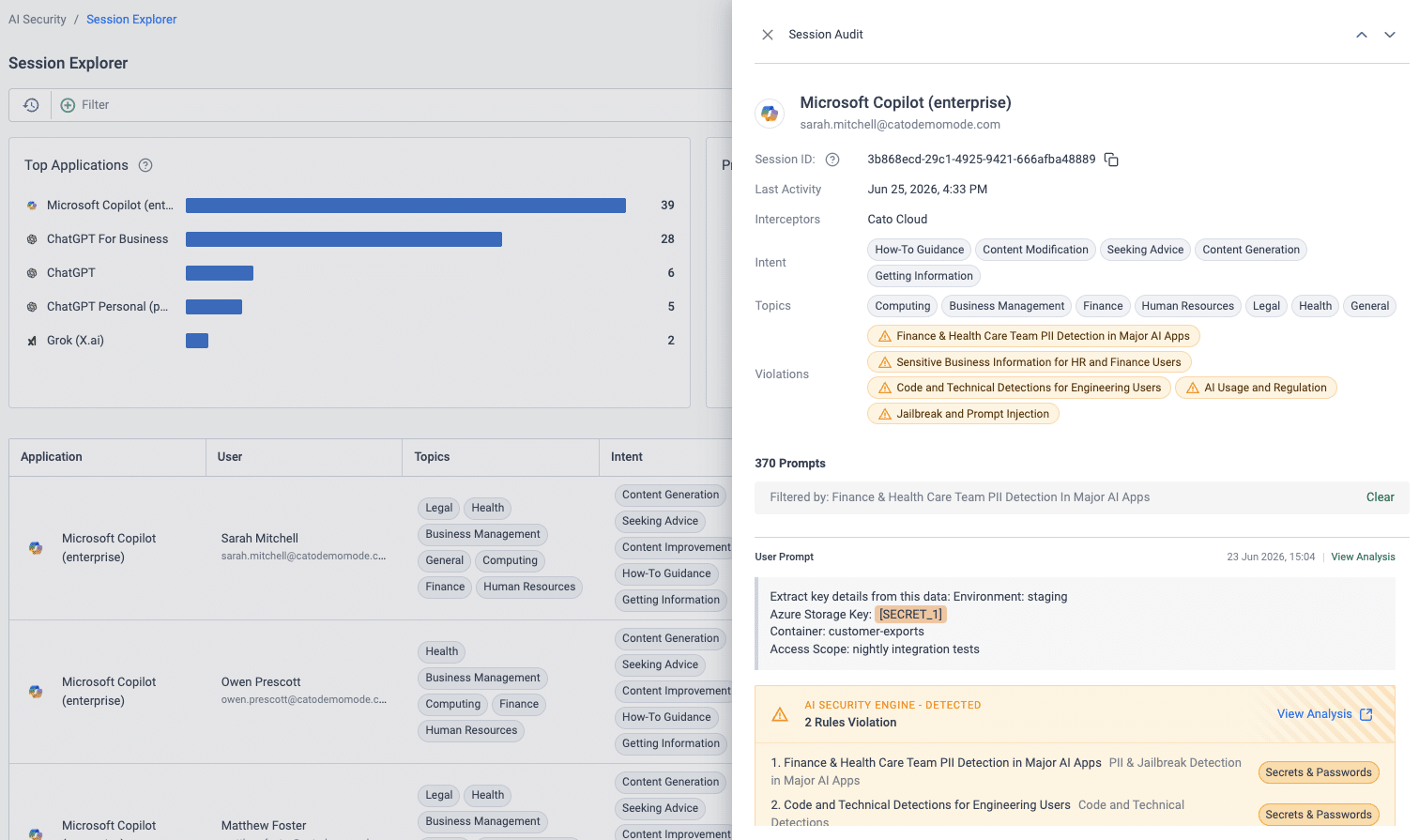
Task: Click the Grok (X.ai) count 2
Action: (671, 341)
